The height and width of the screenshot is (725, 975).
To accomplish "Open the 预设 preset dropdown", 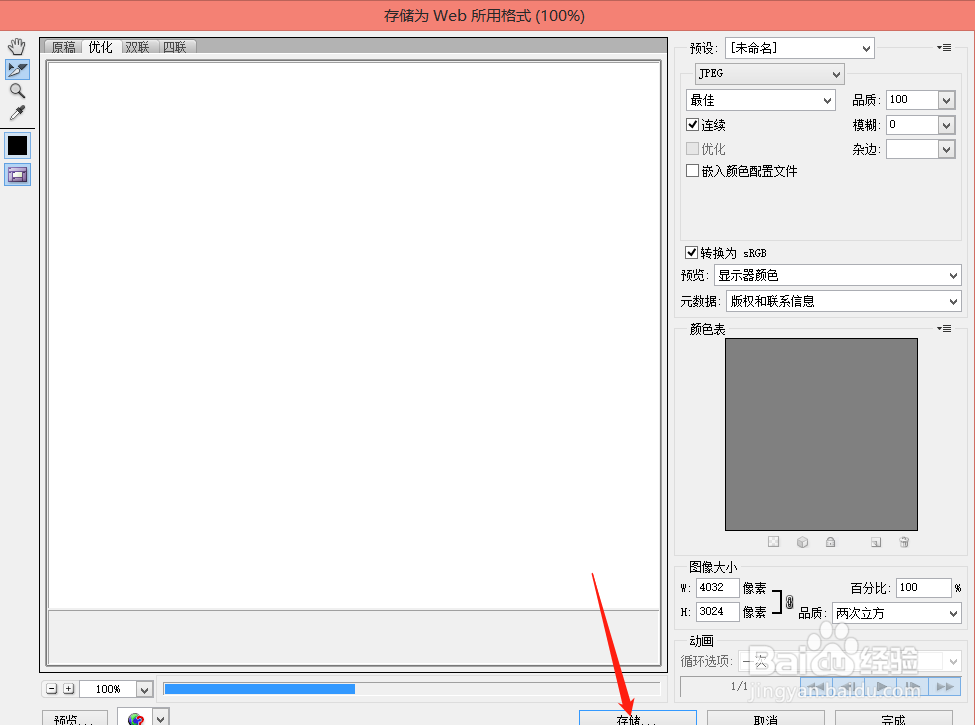I will pyautogui.click(x=800, y=48).
